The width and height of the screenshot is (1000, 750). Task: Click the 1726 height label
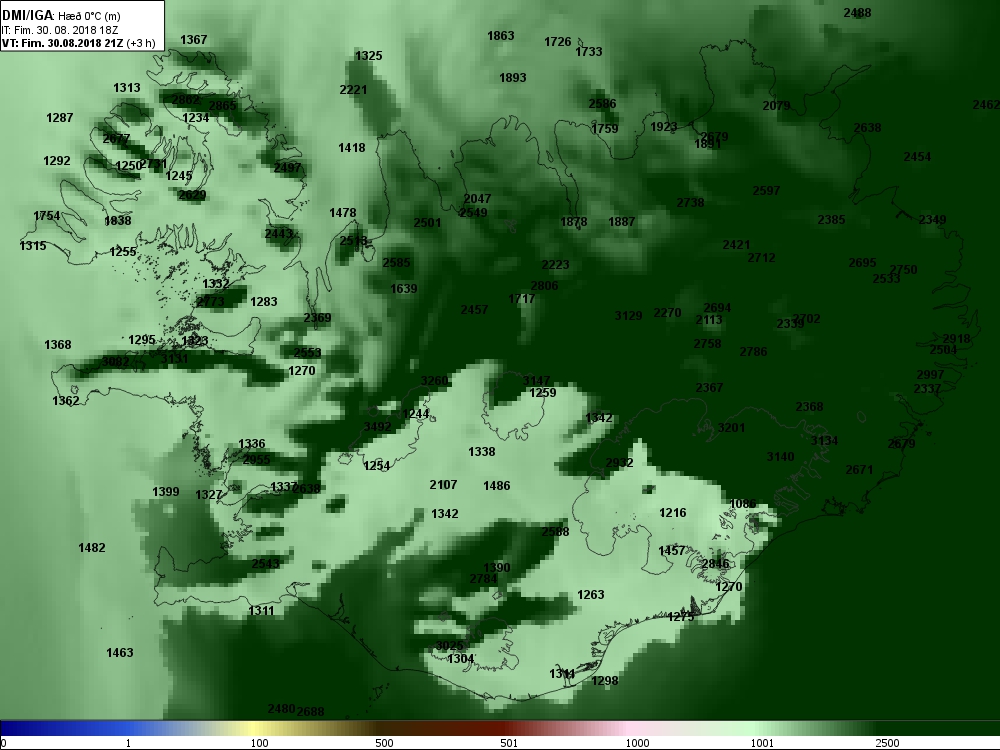[x=557, y=42]
